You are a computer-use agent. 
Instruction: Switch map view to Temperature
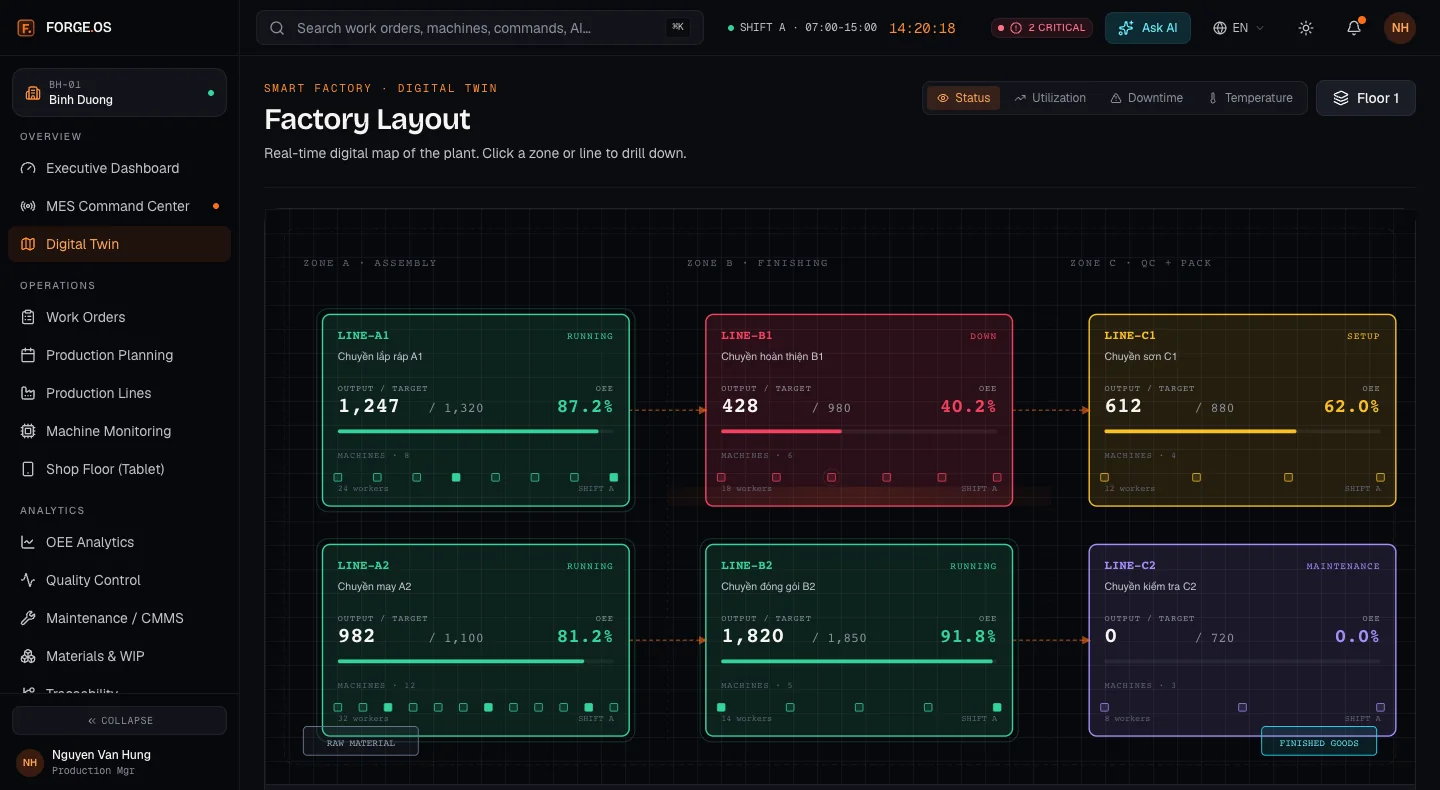pos(1250,98)
